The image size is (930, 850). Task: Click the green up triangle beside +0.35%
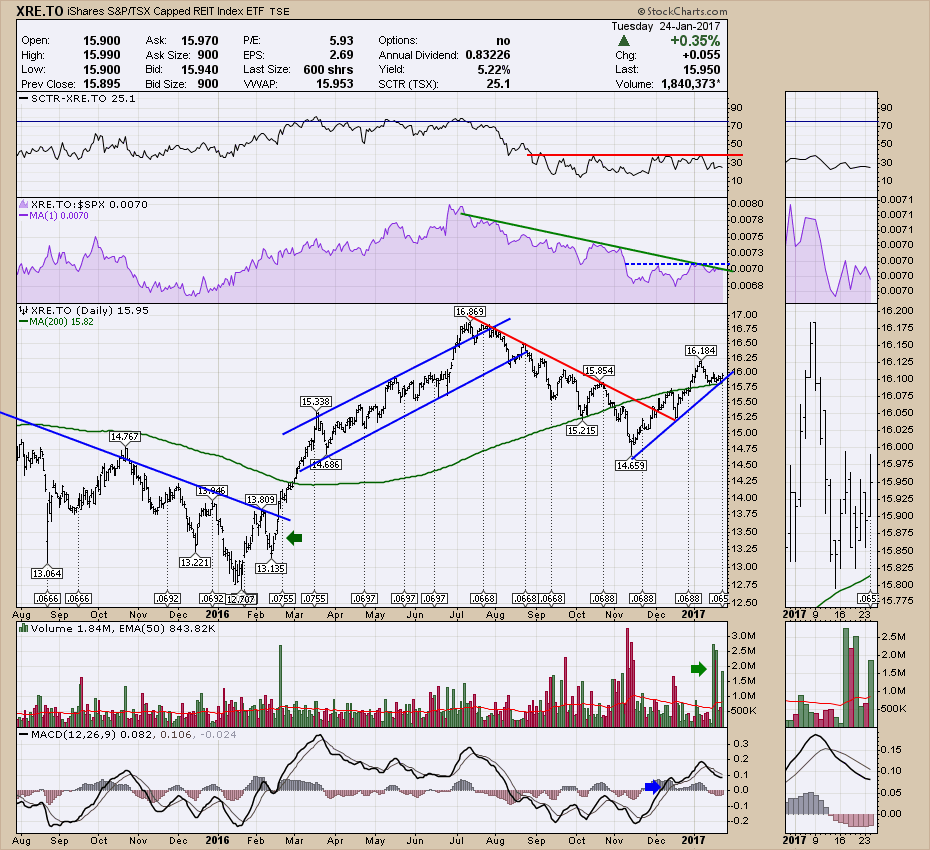[x=623, y=41]
